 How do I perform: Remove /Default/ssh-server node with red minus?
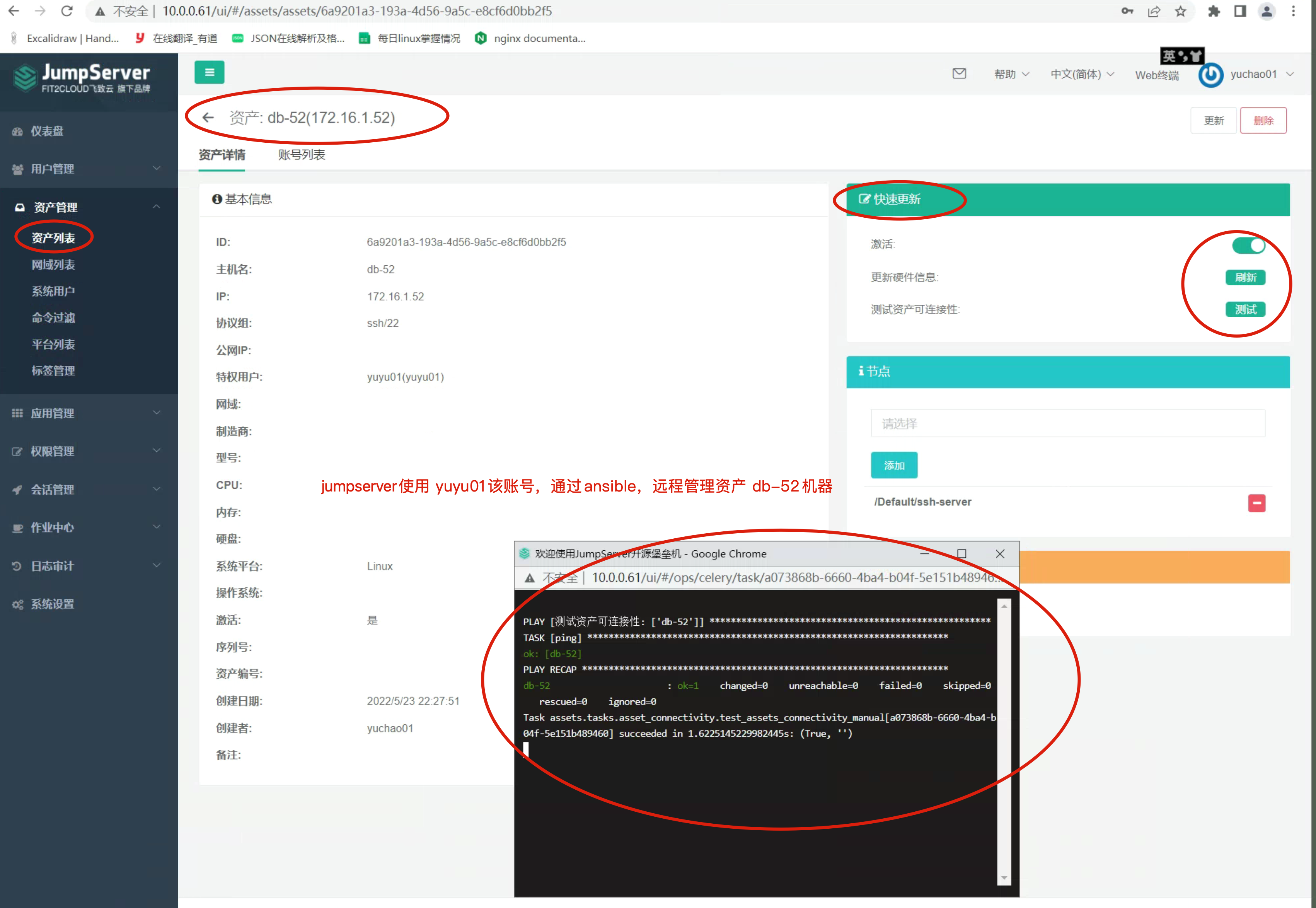1256,503
